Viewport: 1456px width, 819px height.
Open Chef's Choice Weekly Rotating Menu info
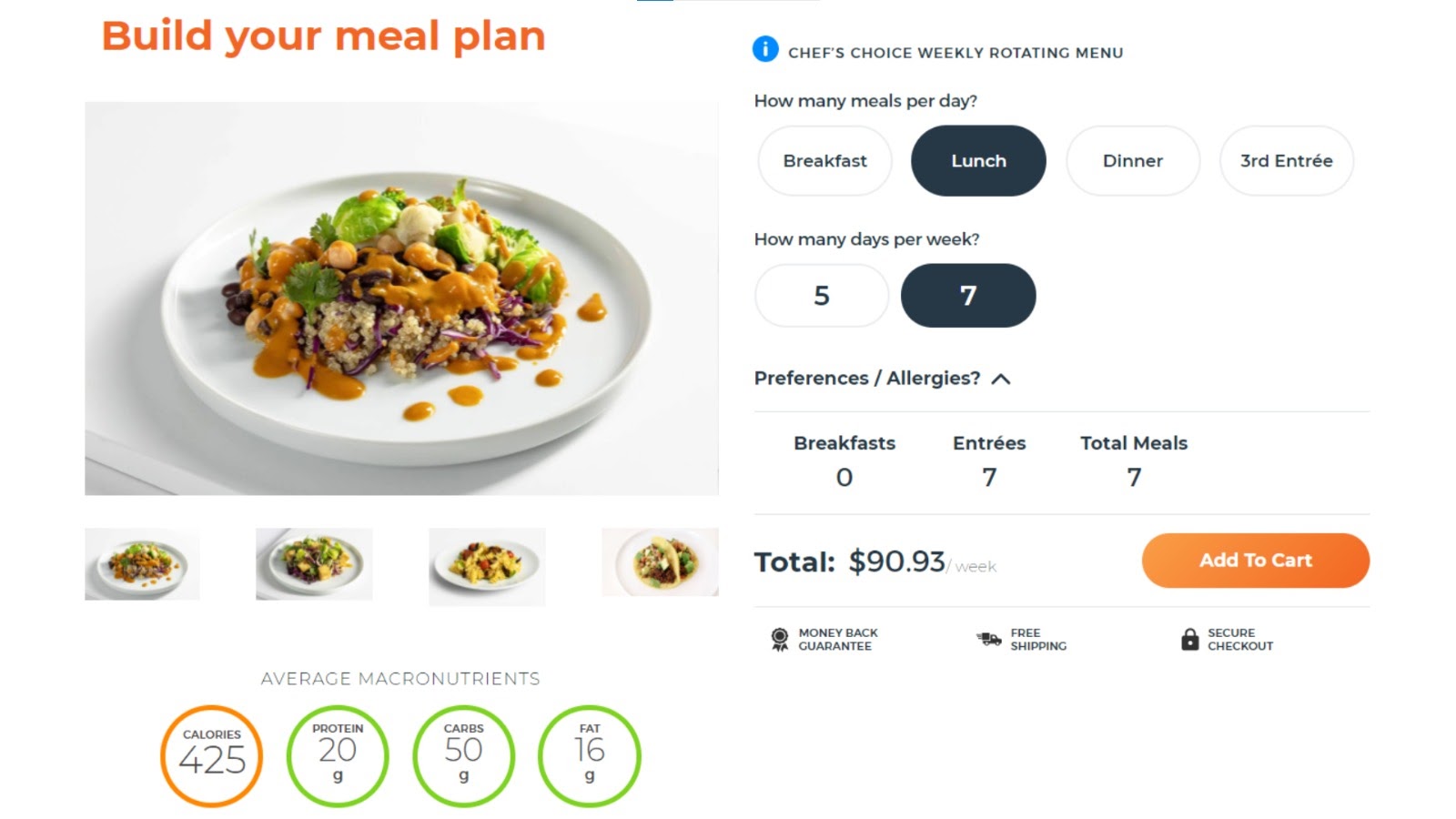[x=955, y=53]
